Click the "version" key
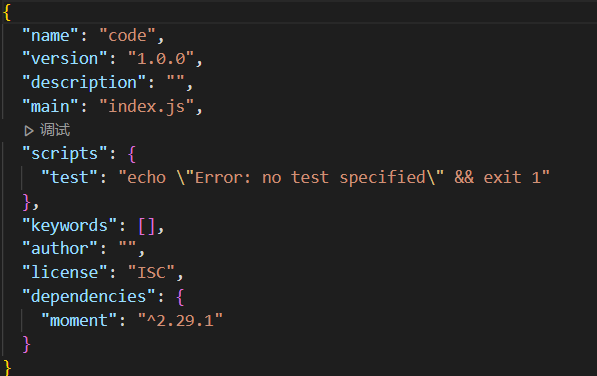 pos(65,59)
